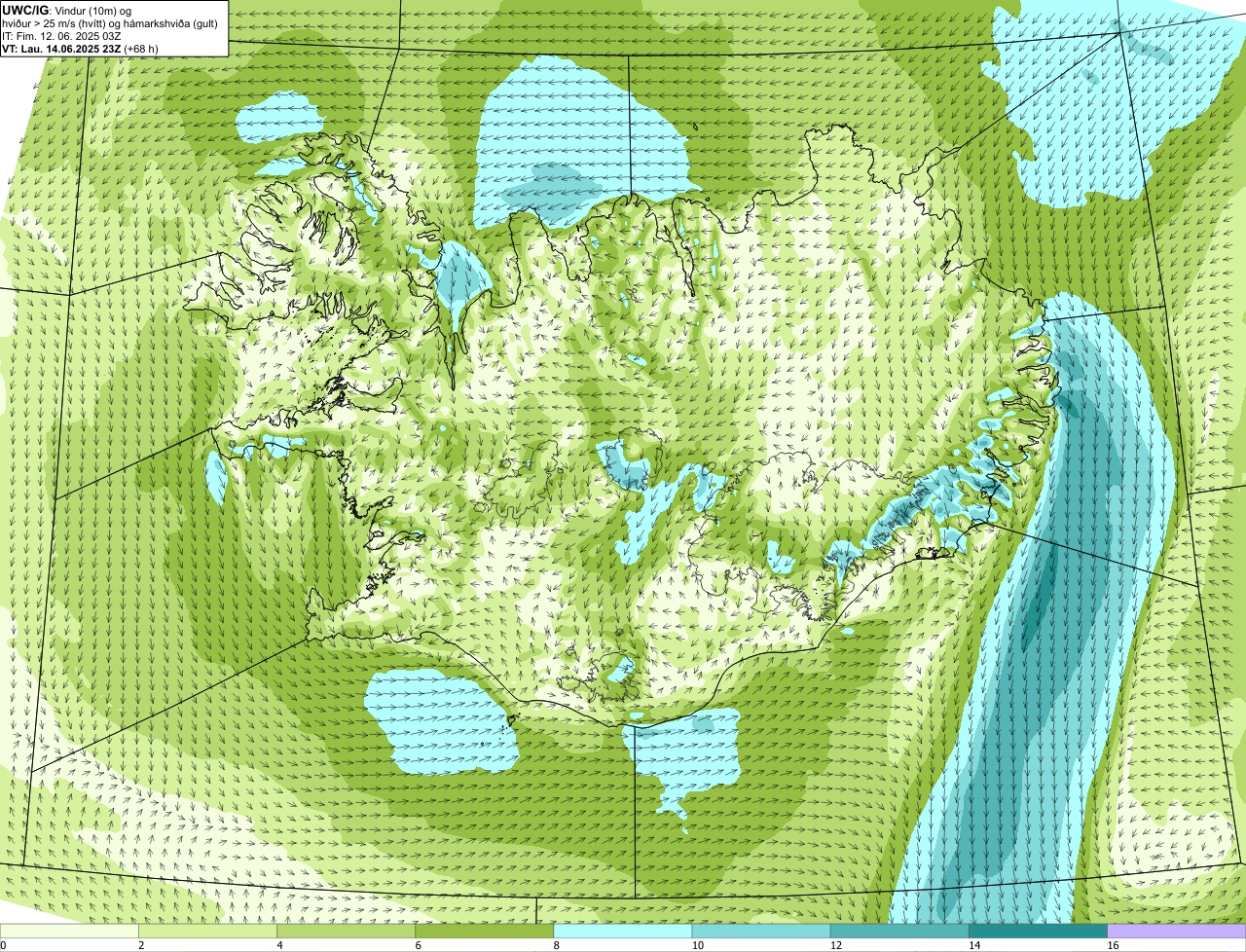Click the 12–14 m/s teal legend swatch

pyautogui.click(x=899, y=931)
